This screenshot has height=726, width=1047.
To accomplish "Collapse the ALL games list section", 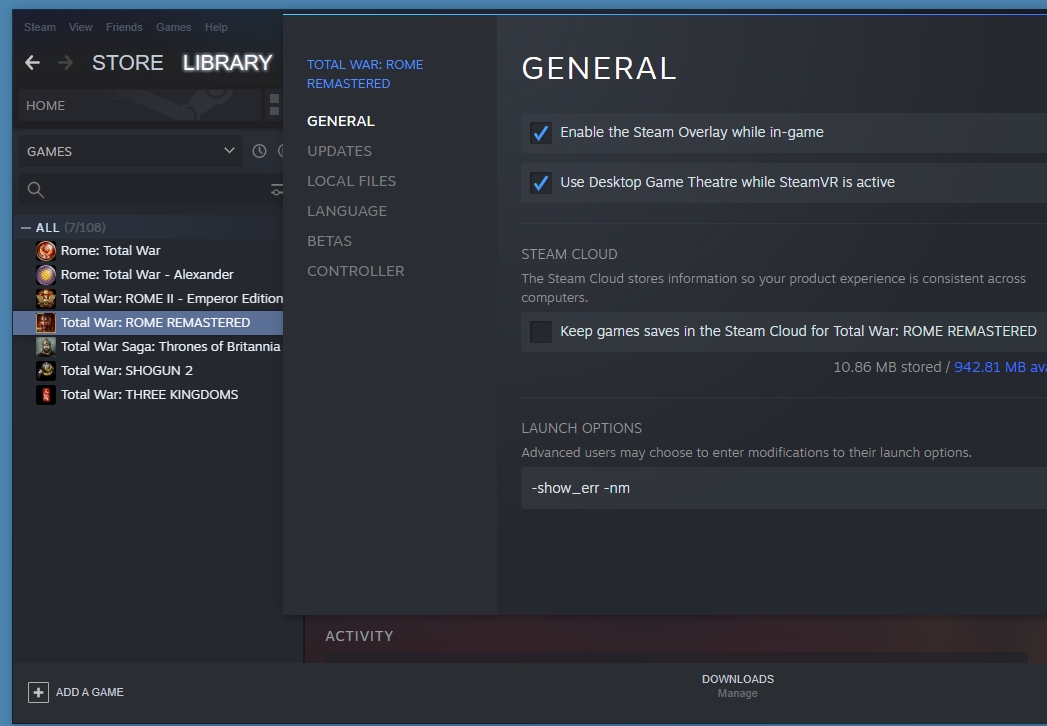I will click(26, 228).
